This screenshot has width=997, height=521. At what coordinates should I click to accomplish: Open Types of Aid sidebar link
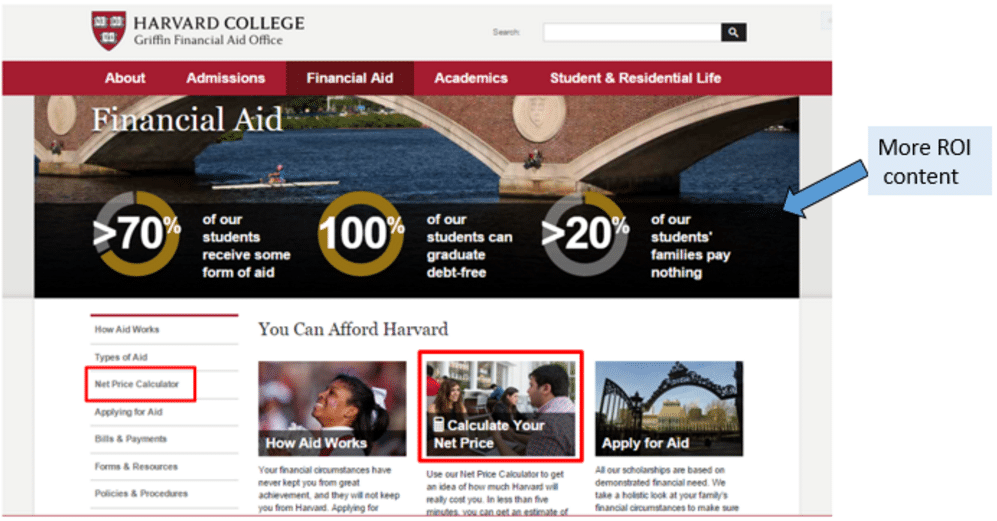(121, 357)
